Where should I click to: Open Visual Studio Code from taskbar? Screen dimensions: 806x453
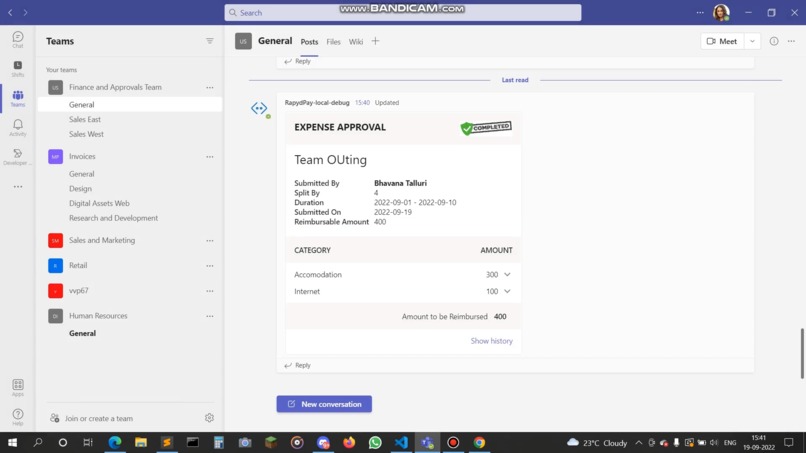[401, 443]
